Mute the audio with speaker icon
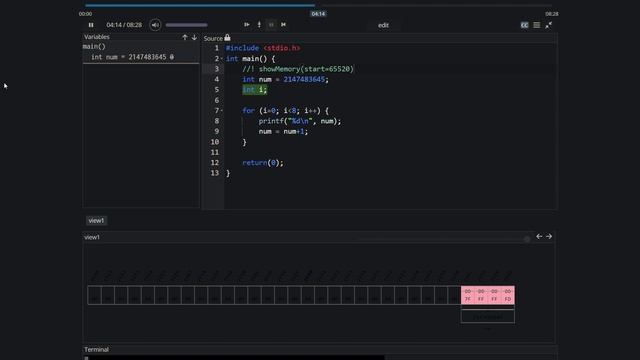 pos(155,25)
